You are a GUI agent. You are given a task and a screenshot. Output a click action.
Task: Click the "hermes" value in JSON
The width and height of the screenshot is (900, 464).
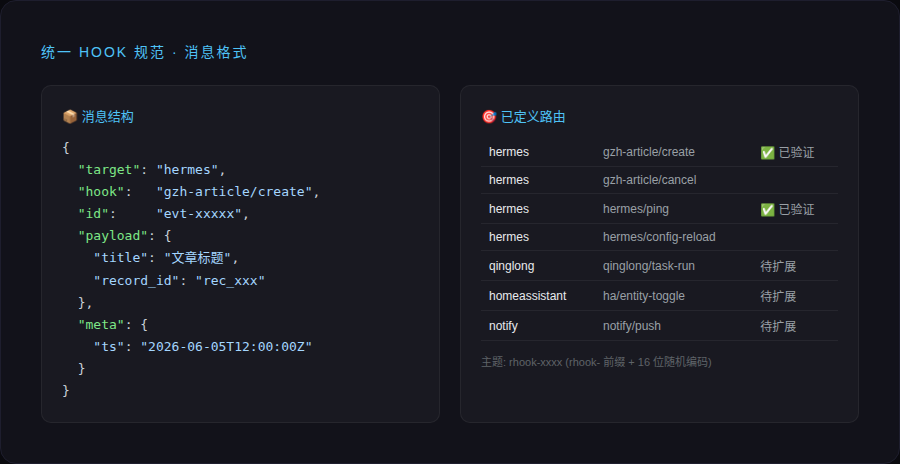[x=188, y=170]
